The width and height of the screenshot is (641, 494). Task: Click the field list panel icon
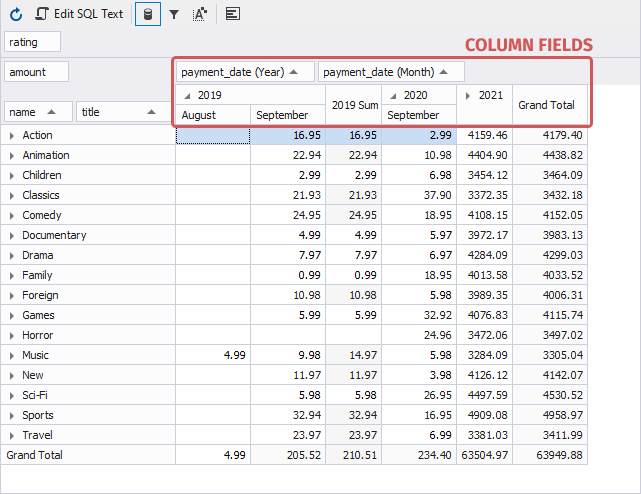[x=233, y=14]
